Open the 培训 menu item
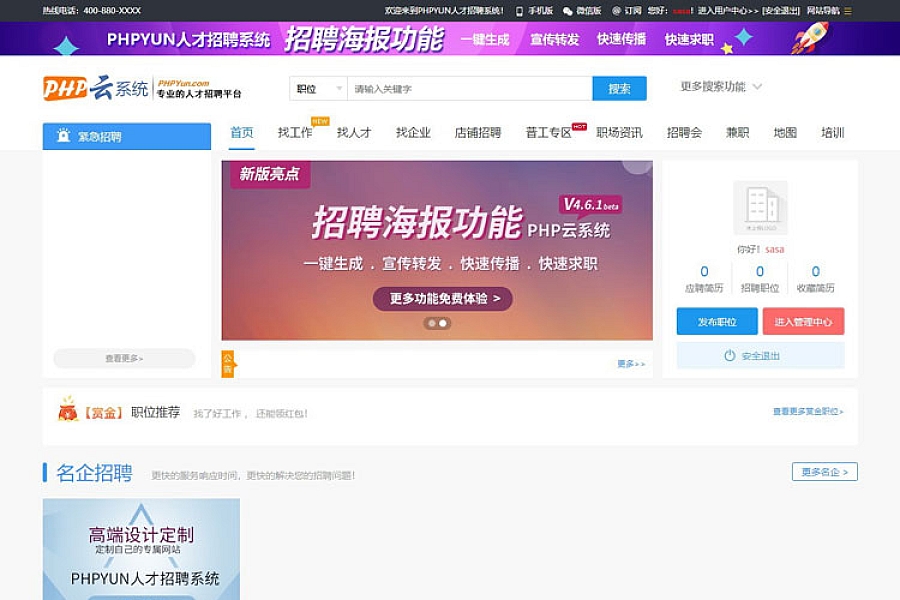This screenshot has width=900, height=600. point(832,133)
